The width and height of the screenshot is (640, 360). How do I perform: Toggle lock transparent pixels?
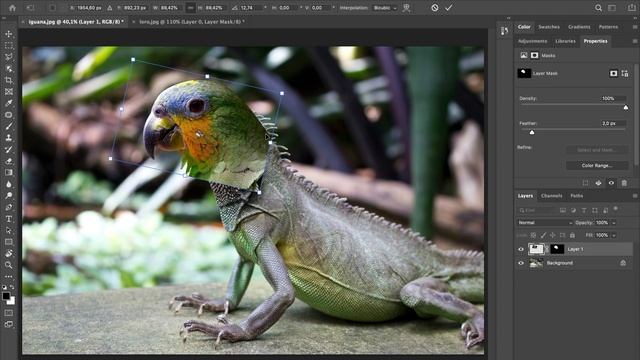pyautogui.click(x=533, y=236)
